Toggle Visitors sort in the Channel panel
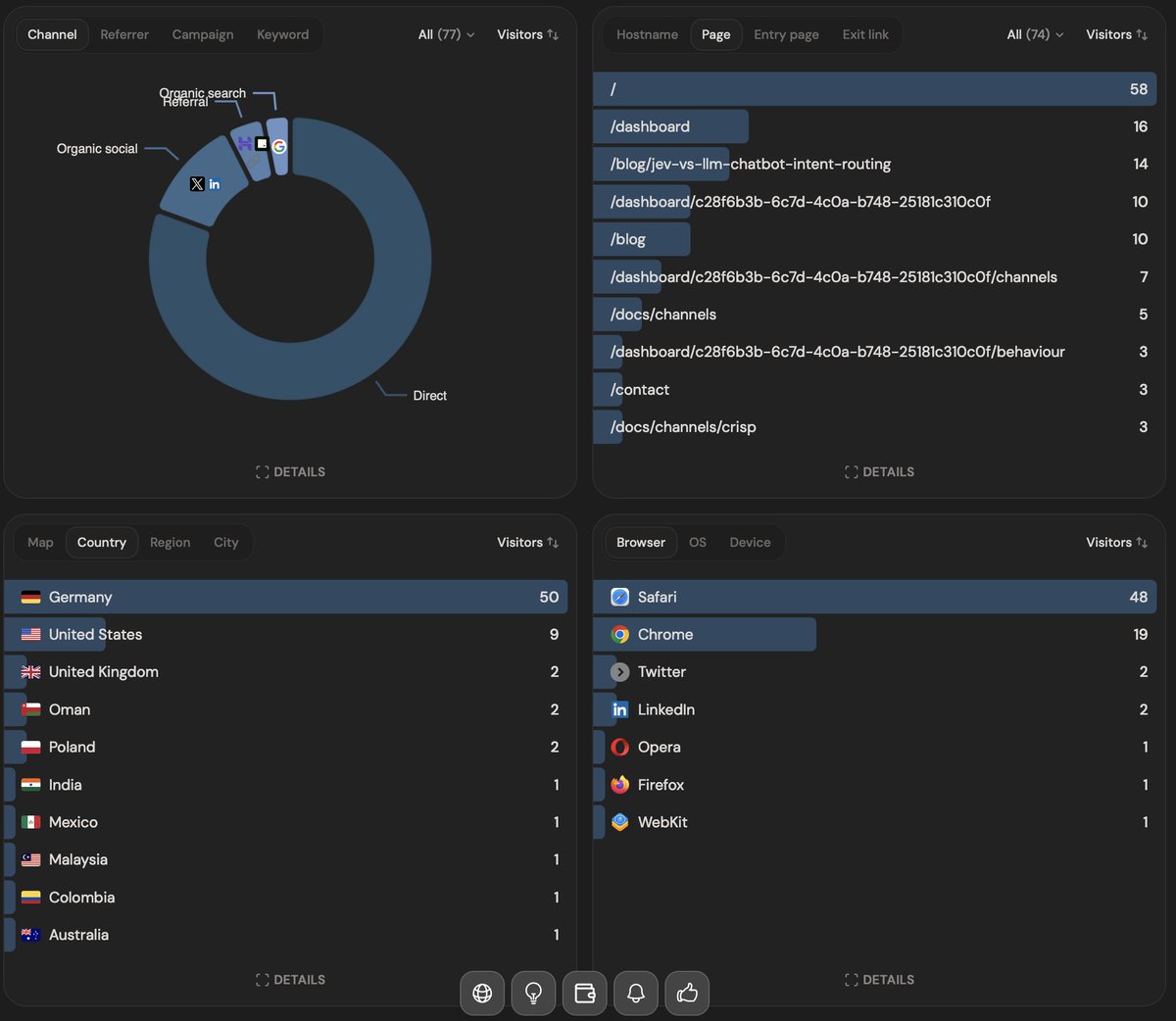The height and width of the screenshot is (1021, 1176). coord(527,34)
